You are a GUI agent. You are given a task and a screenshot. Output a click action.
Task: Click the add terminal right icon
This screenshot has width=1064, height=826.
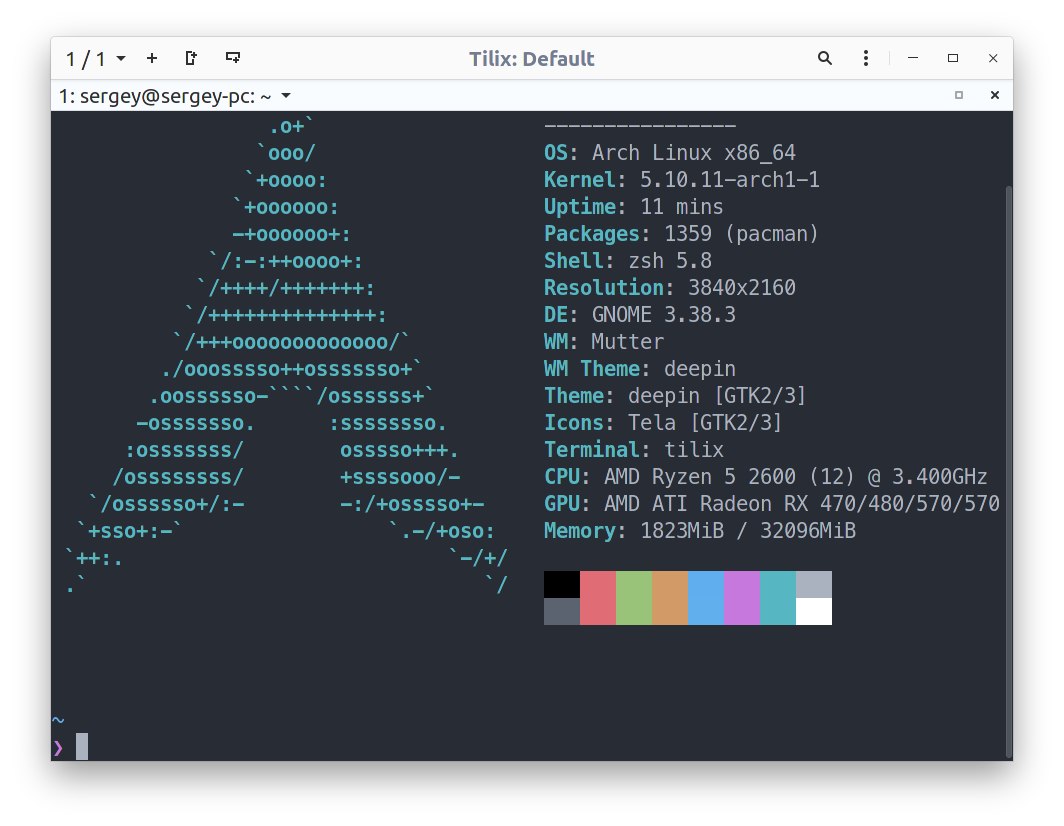coord(191,58)
